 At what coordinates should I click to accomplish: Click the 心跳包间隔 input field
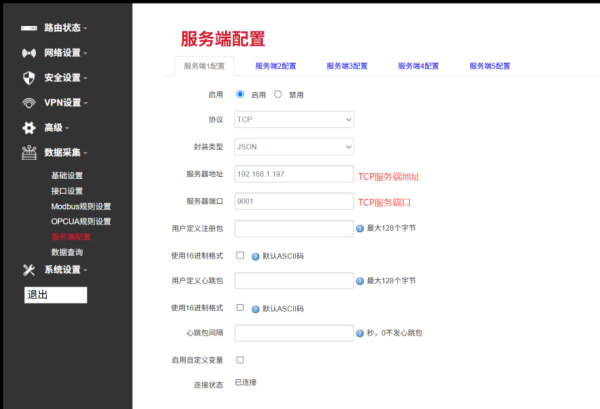pos(294,333)
